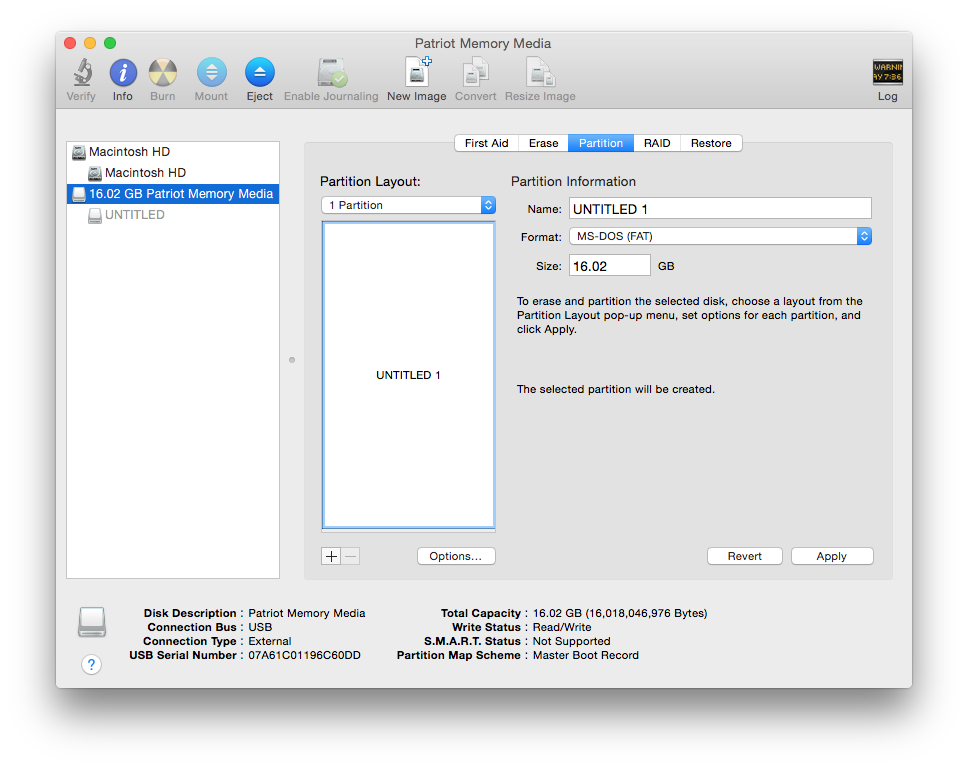Open the Format MS-DOS (FAT) dropdown

tap(720, 236)
